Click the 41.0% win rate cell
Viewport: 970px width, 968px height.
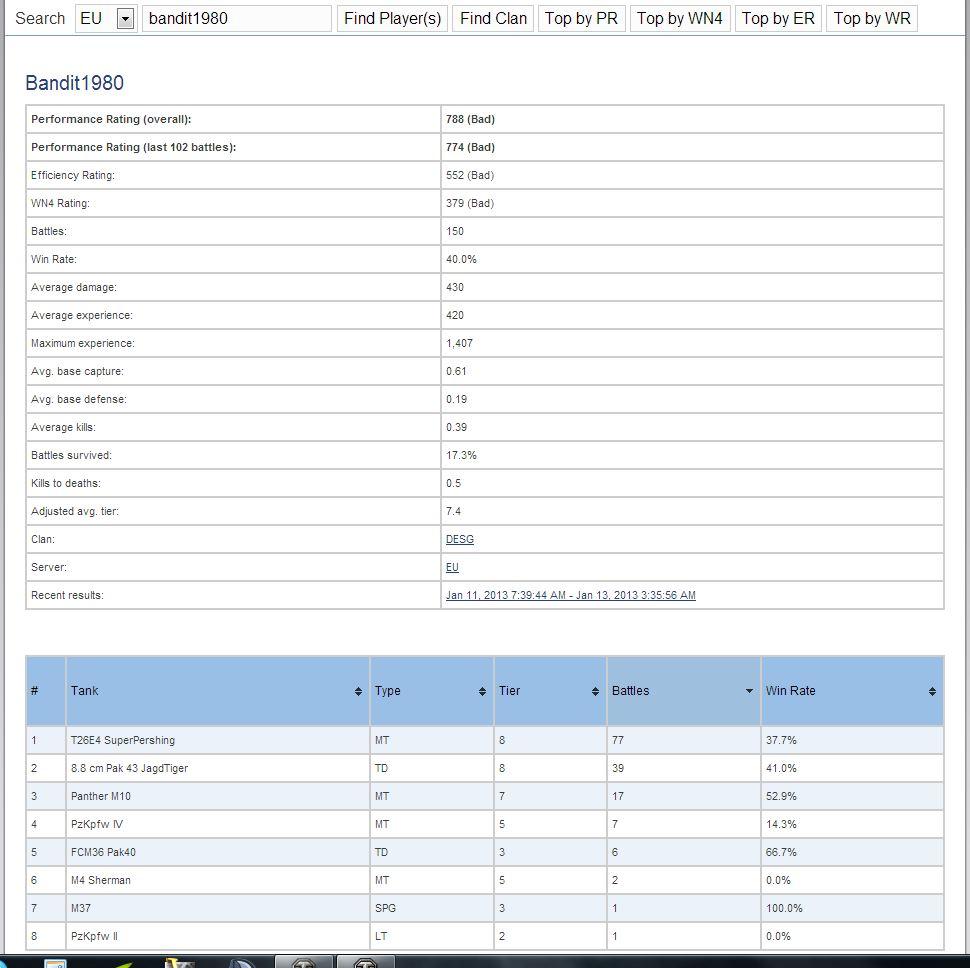[x=852, y=768]
